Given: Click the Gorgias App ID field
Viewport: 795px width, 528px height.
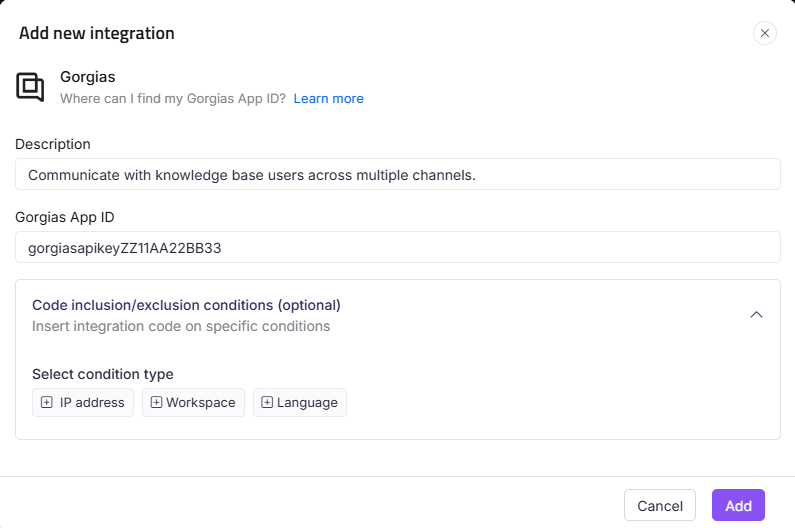Looking at the screenshot, I should tap(398, 248).
